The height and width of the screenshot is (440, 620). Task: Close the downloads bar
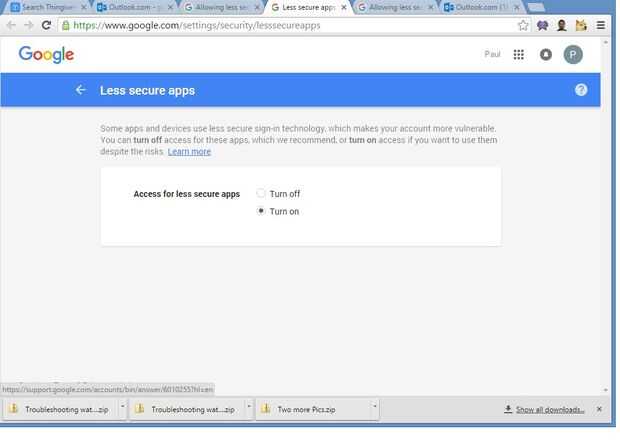(x=599, y=409)
